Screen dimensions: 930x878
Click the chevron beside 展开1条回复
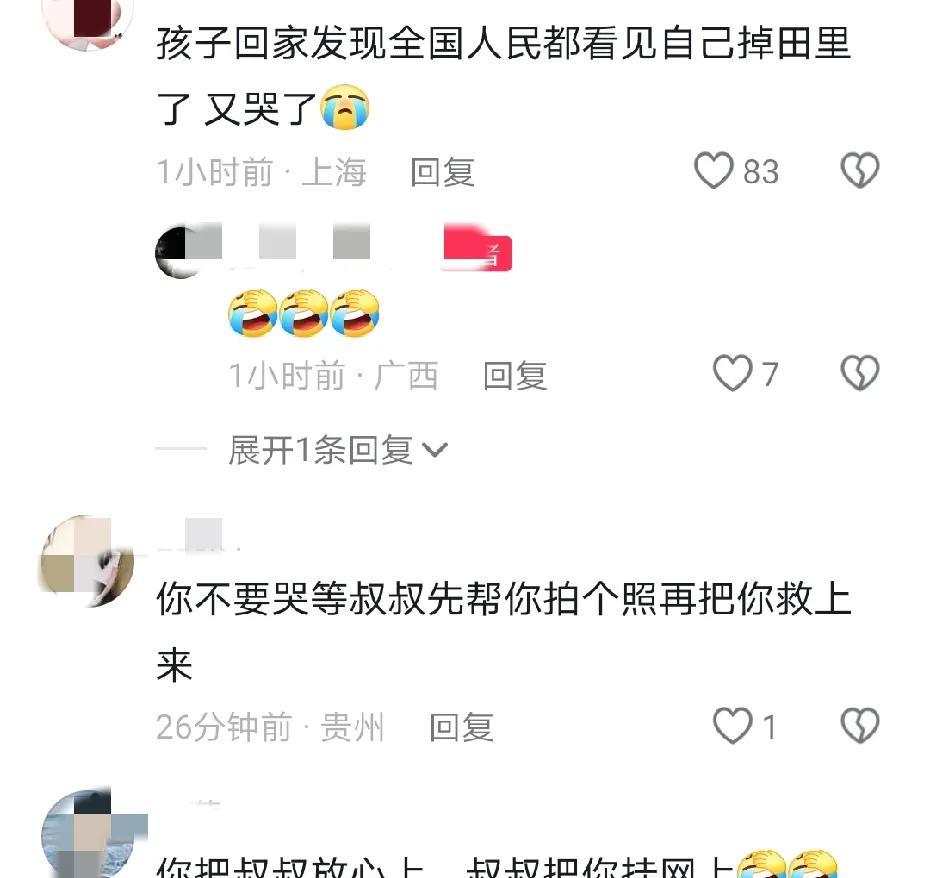435,450
